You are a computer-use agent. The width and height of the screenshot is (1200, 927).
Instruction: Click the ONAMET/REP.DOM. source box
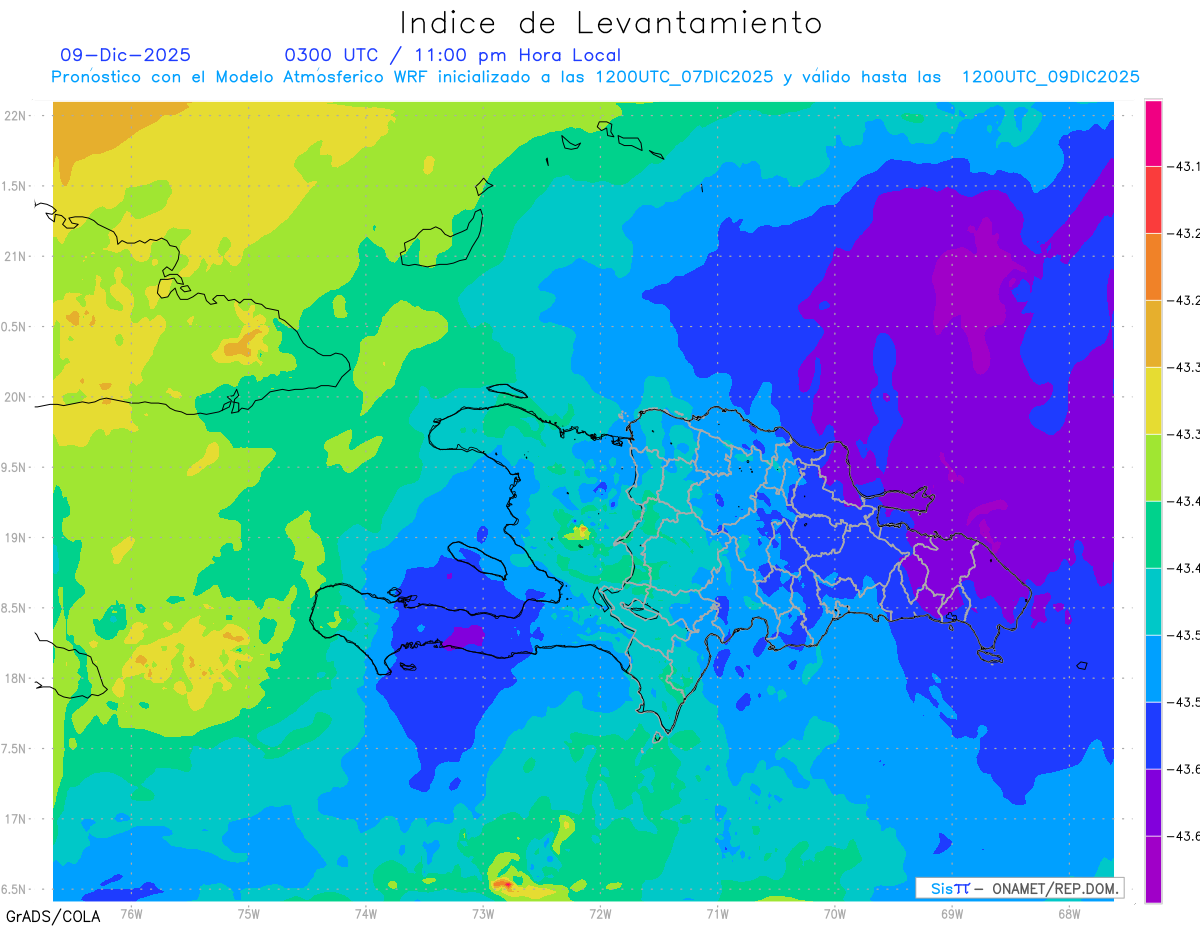(1018, 888)
